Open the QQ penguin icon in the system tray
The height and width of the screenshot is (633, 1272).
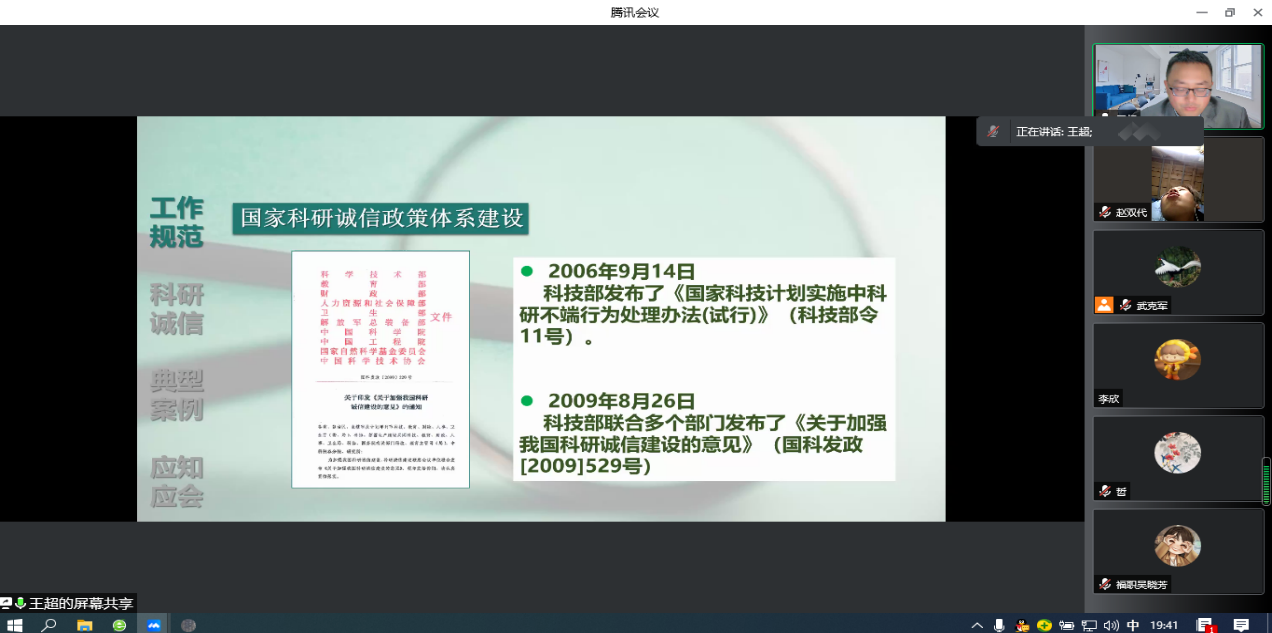(1022, 625)
